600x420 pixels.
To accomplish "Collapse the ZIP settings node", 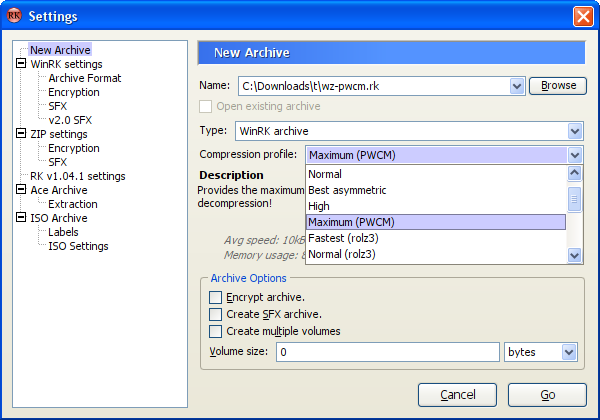I will click(x=21, y=133).
